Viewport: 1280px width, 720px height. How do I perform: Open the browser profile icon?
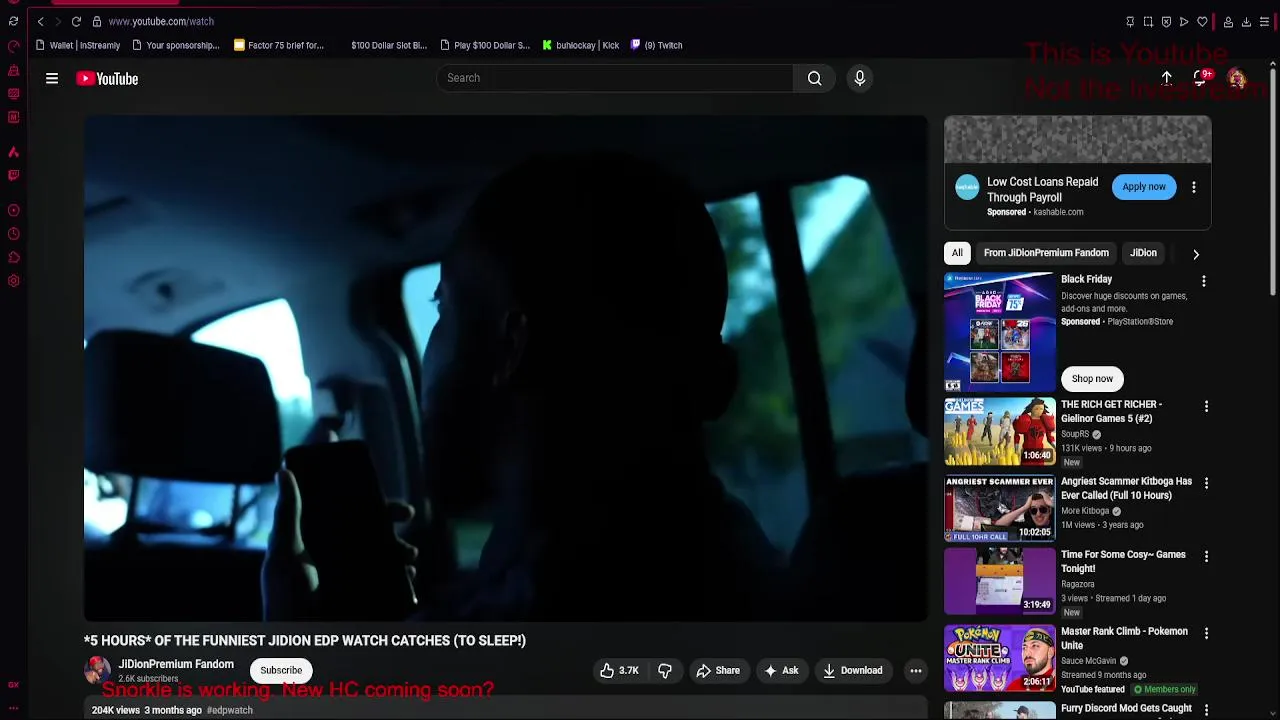(x=1228, y=21)
